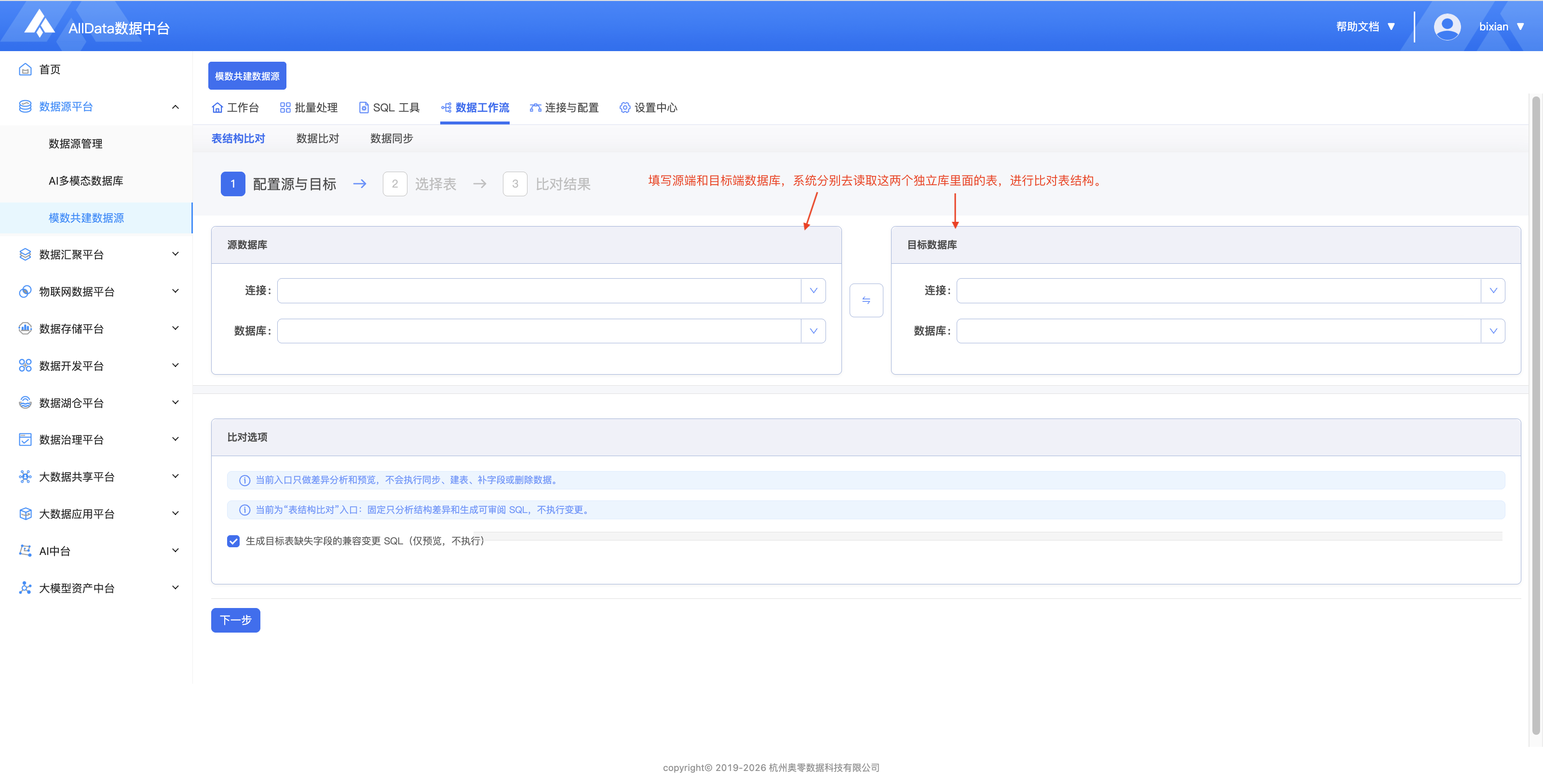Viewport: 1543px width, 784px height.
Task: Expand the 数据存储平台 menu chevron
Action: point(176,328)
